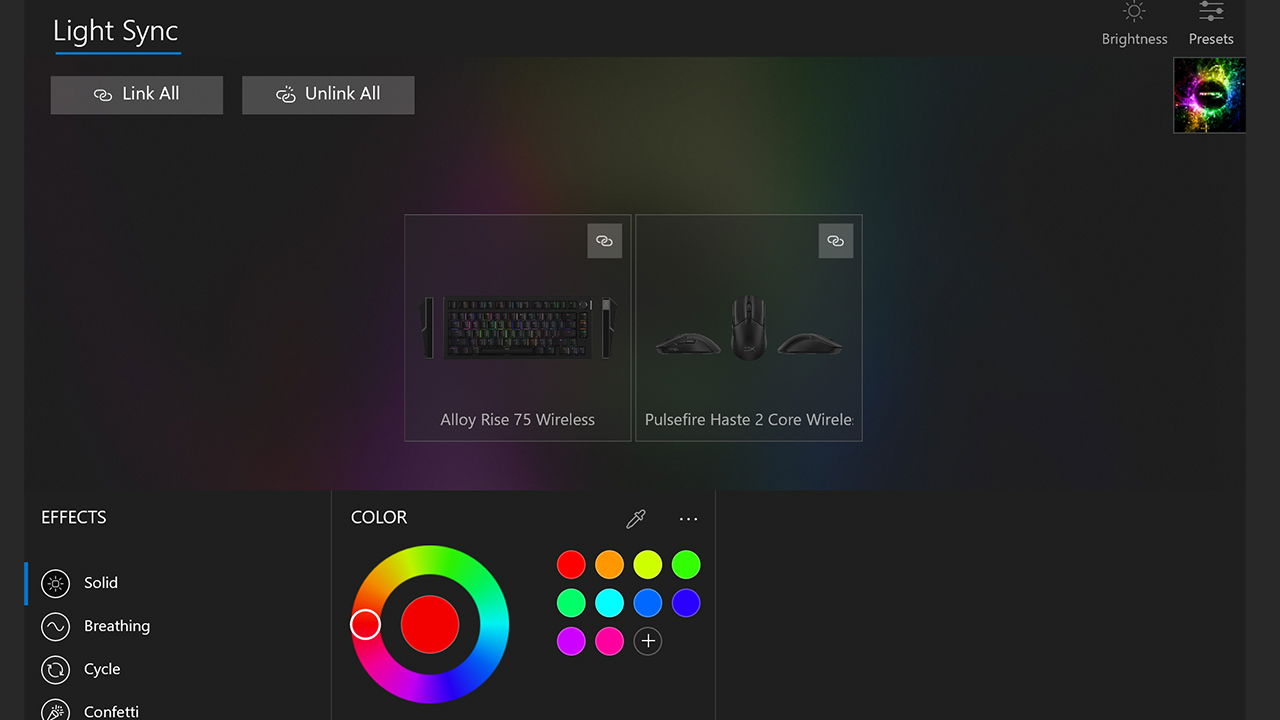This screenshot has height=720, width=1280.
Task: Switch to the Light Sync tab
Action: click(x=116, y=32)
